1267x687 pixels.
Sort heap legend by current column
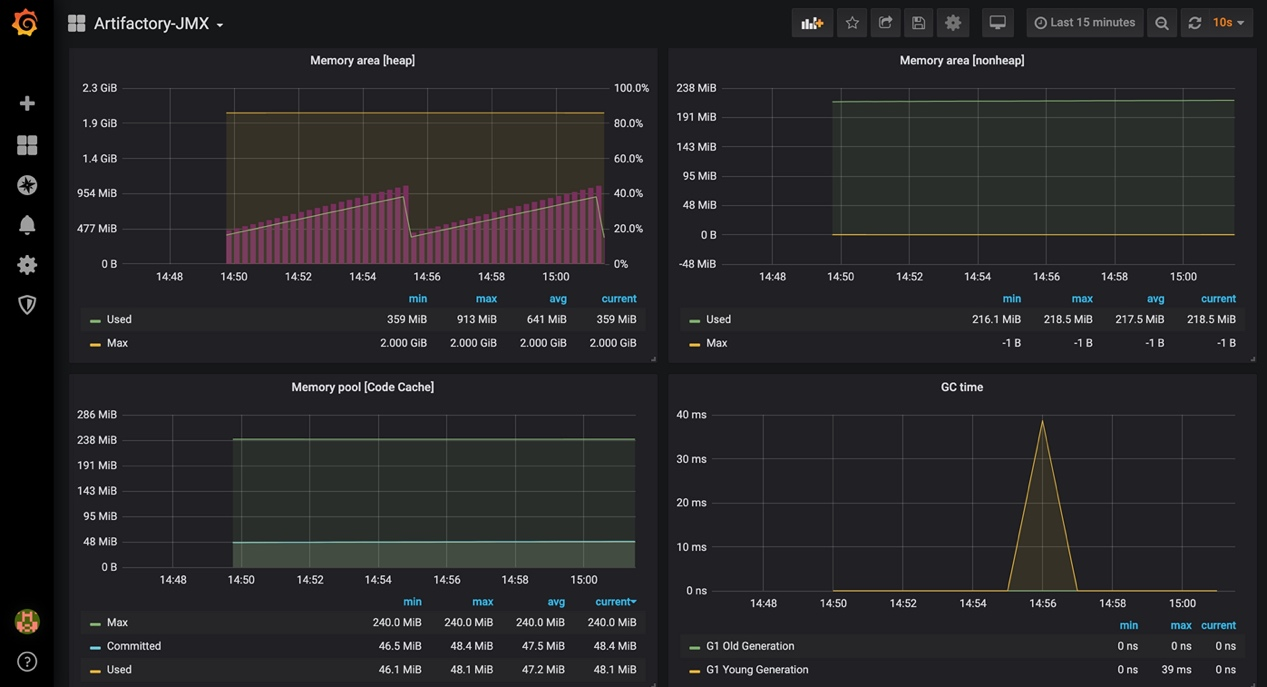pyautogui.click(x=619, y=299)
